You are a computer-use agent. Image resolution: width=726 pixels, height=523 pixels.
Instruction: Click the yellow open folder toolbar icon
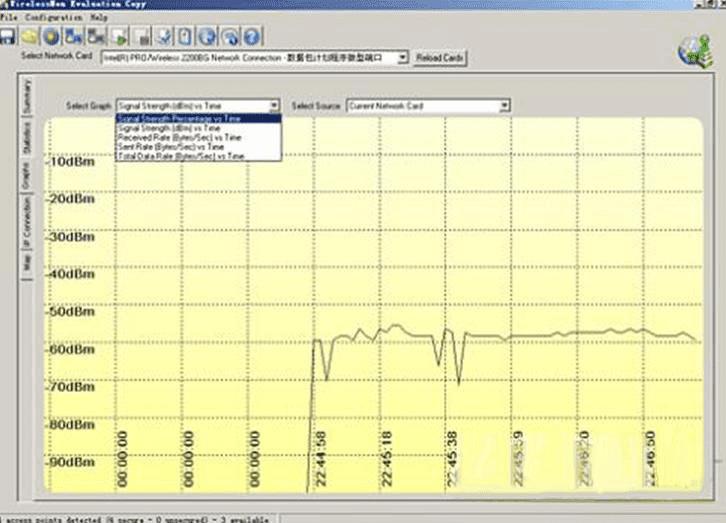(29, 36)
